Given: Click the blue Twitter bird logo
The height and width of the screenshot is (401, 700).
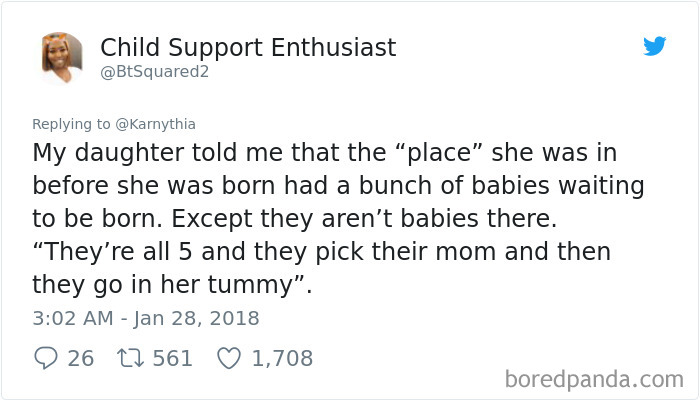Looking at the screenshot, I should click(x=654, y=46).
